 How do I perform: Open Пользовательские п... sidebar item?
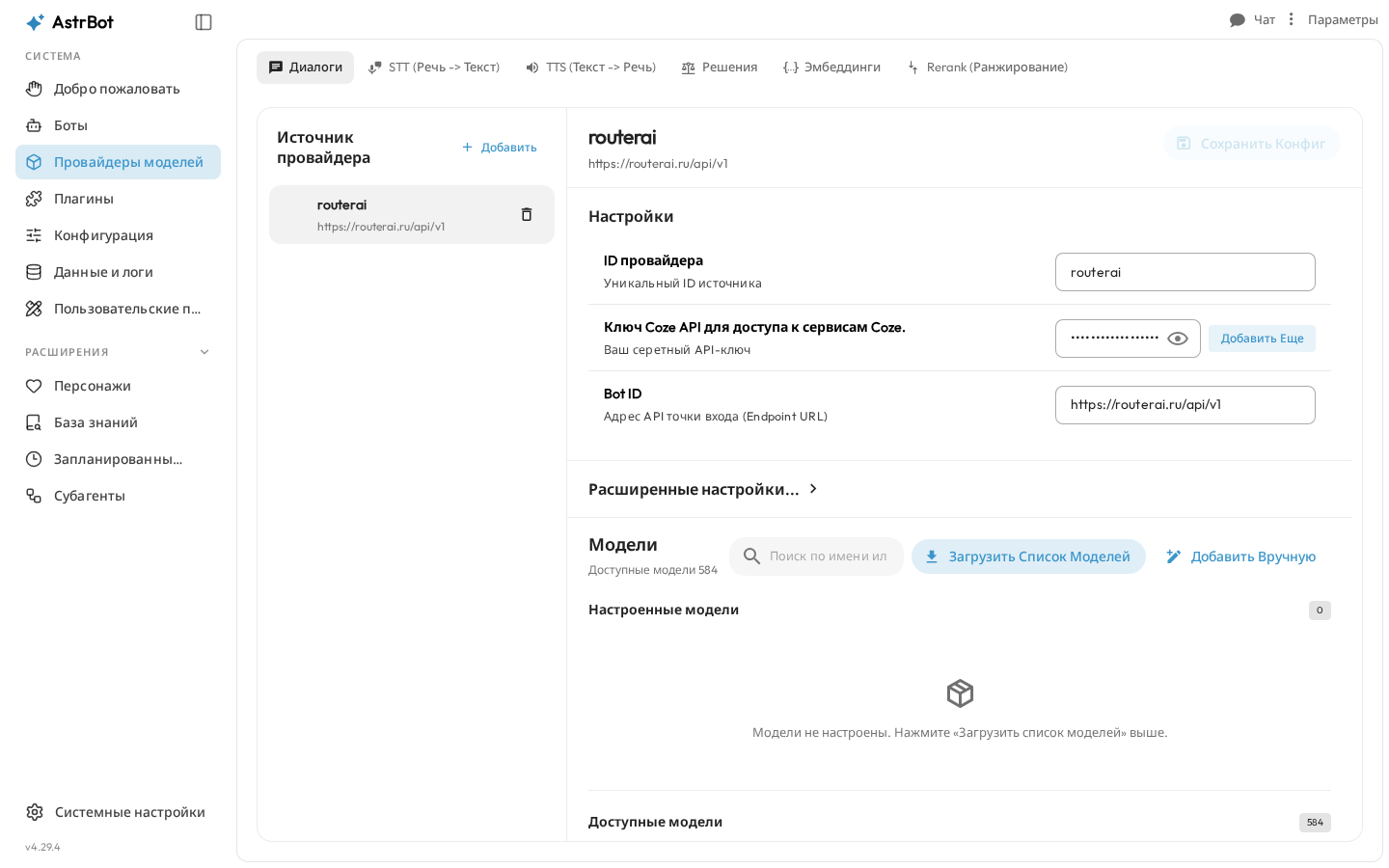[118, 309]
